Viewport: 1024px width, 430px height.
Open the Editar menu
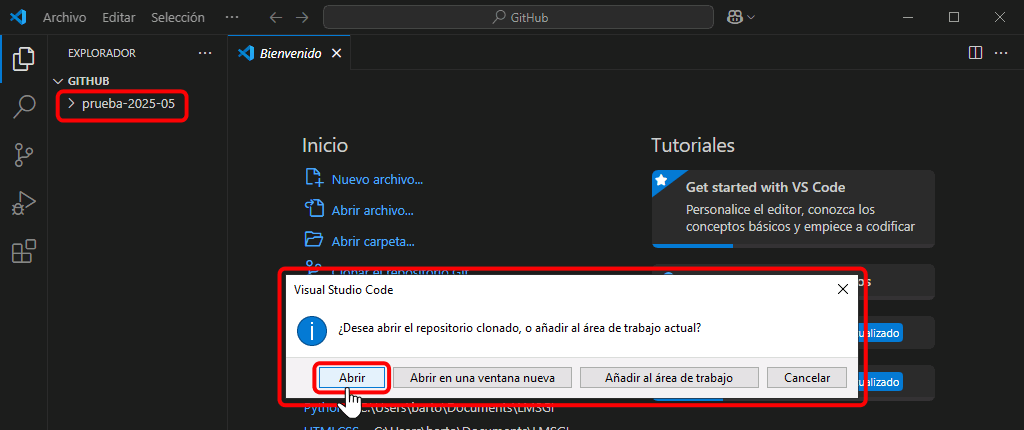pyautogui.click(x=118, y=18)
